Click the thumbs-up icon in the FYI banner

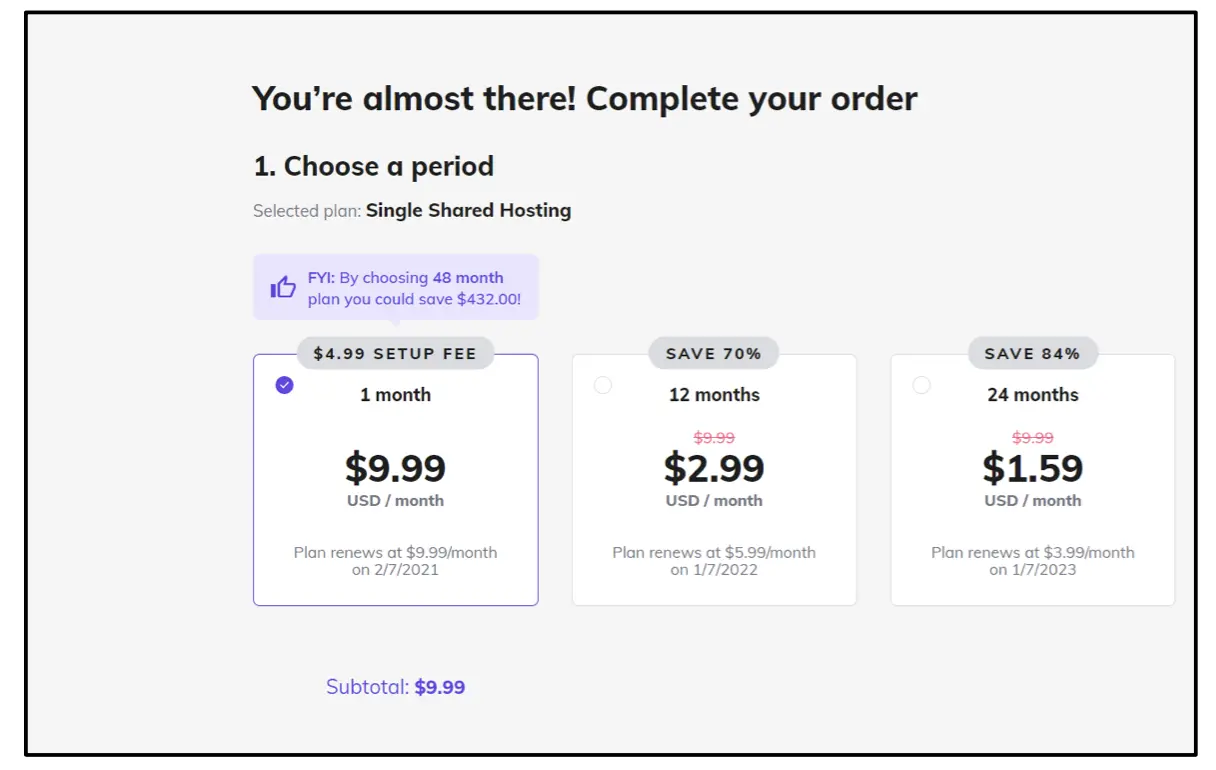(283, 288)
